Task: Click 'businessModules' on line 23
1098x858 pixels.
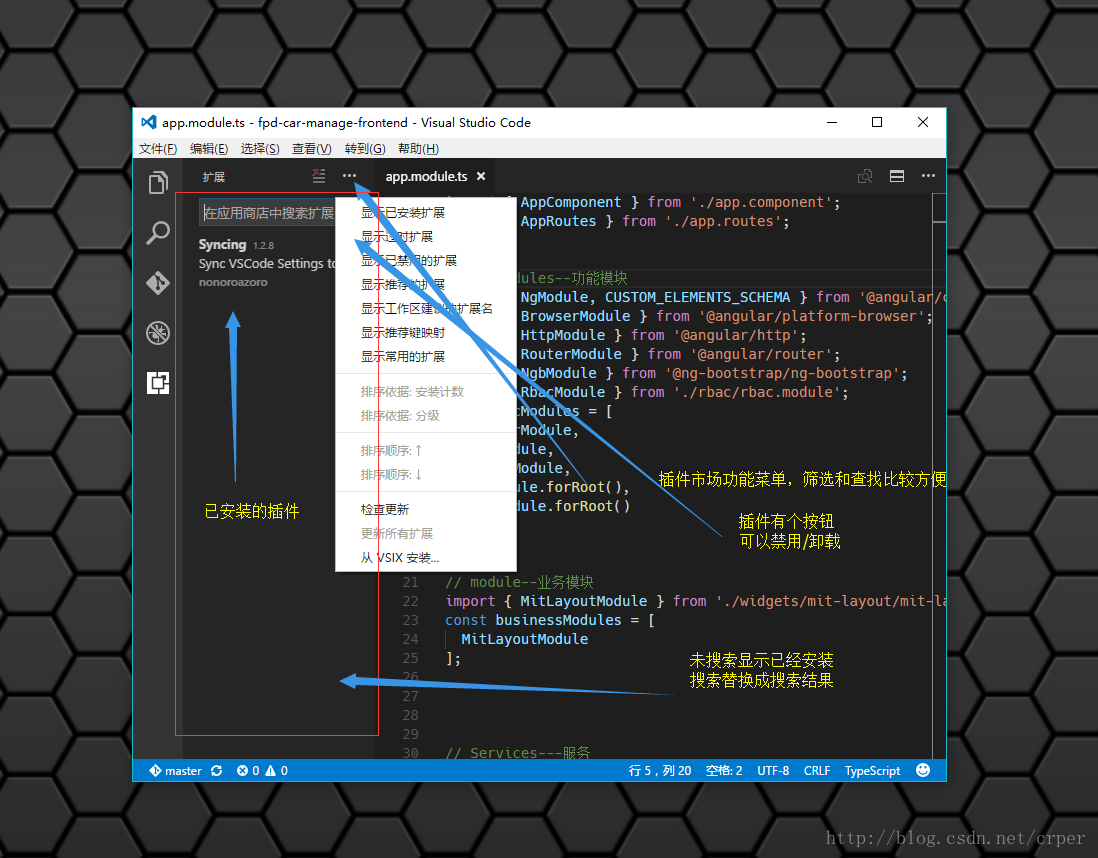Action: click(558, 620)
